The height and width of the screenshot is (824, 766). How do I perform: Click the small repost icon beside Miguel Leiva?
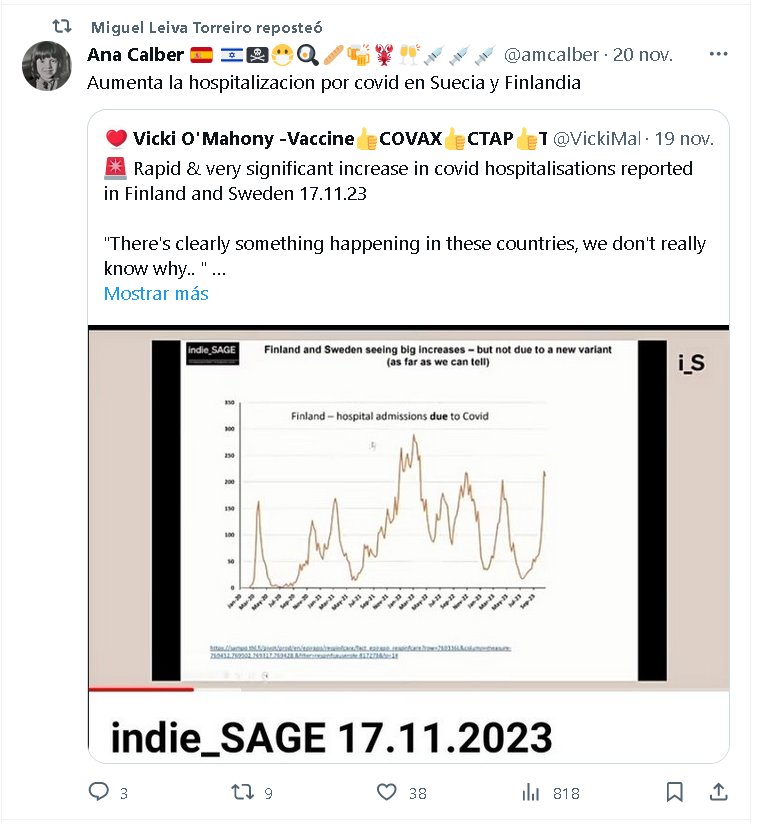60,26
